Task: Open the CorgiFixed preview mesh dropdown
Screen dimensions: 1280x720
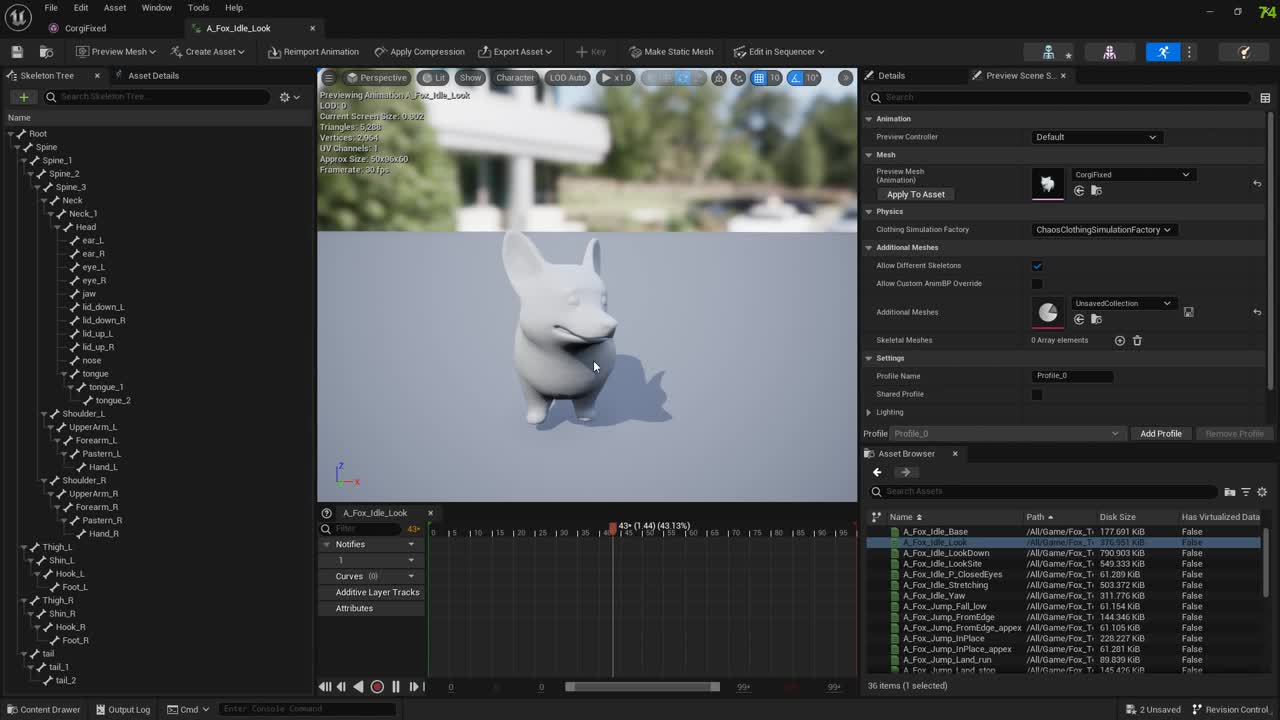Action: pyautogui.click(x=1133, y=175)
